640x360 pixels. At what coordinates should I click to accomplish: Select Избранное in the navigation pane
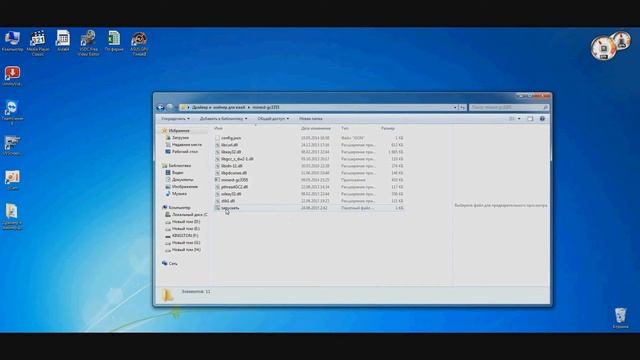(179, 131)
